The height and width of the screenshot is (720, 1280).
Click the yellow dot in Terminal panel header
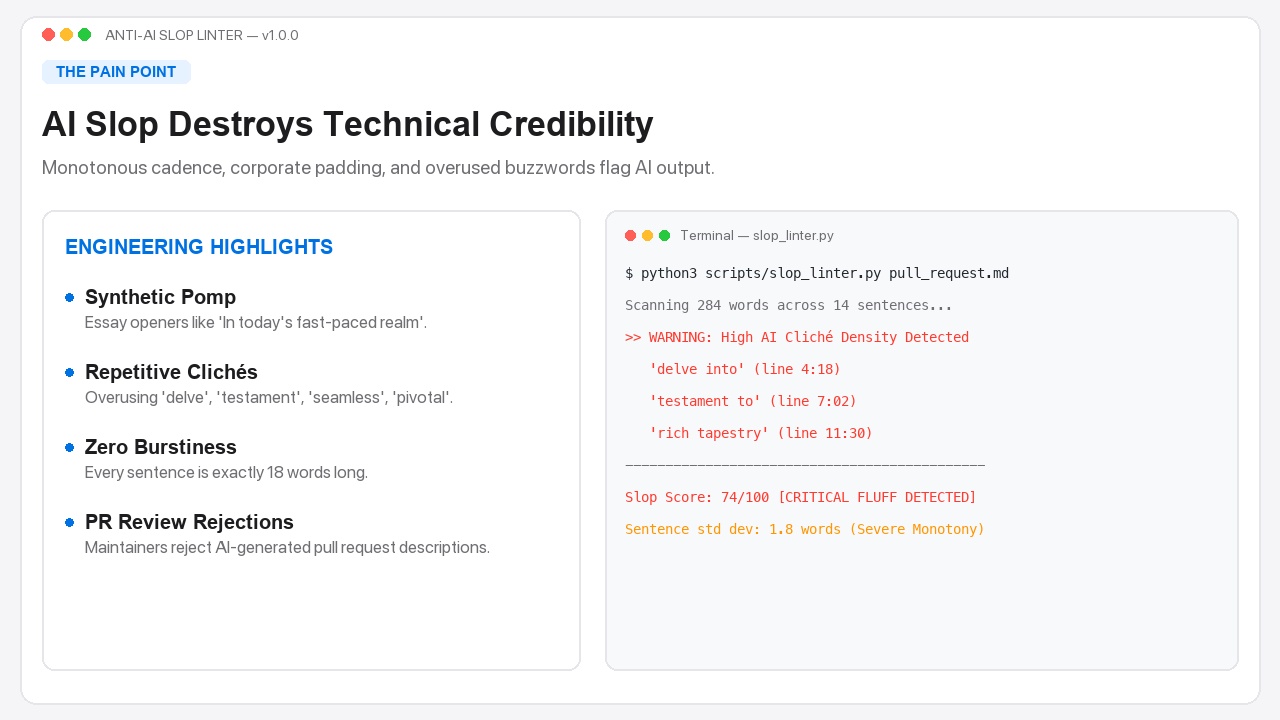[647, 236]
